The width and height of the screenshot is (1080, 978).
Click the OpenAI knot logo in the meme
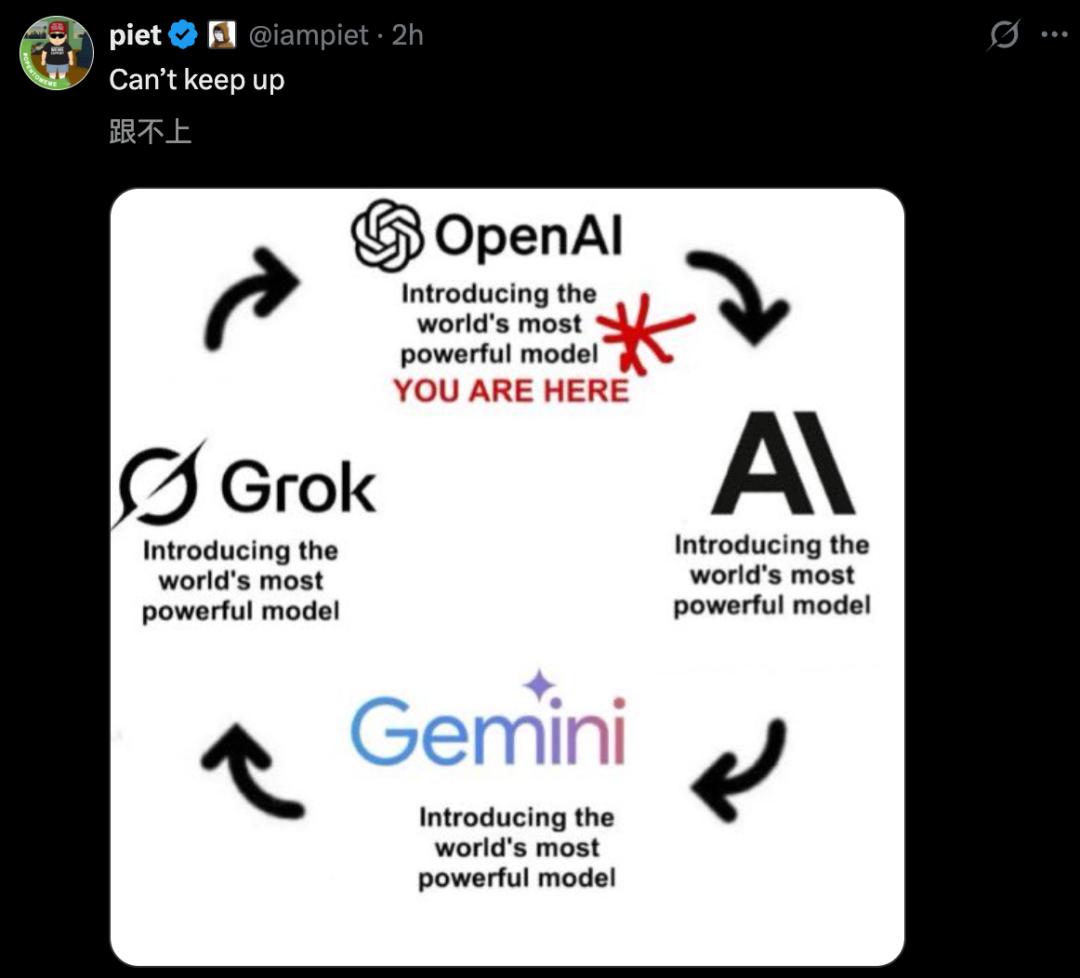pyautogui.click(x=389, y=236)
